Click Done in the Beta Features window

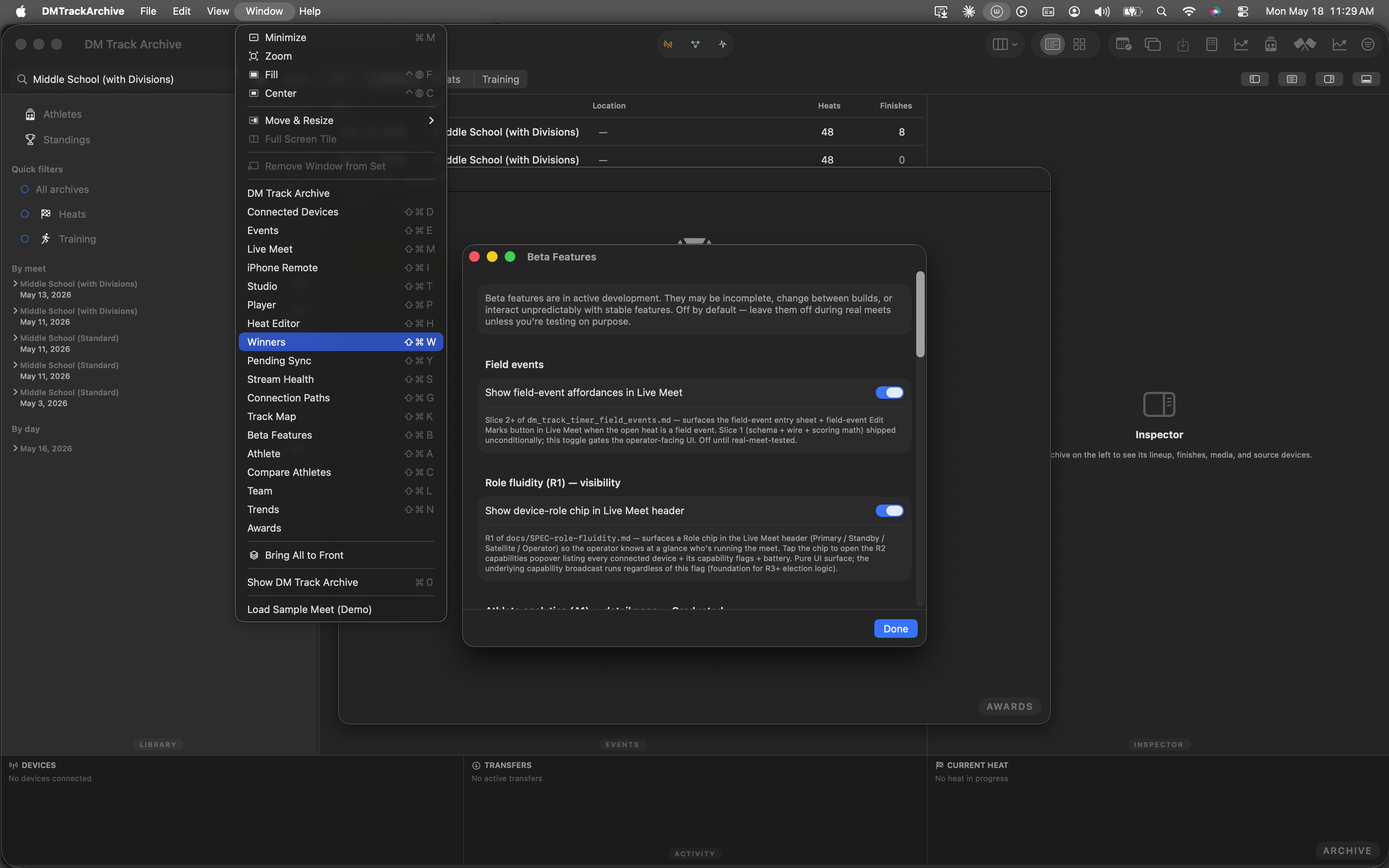(895, 629)
